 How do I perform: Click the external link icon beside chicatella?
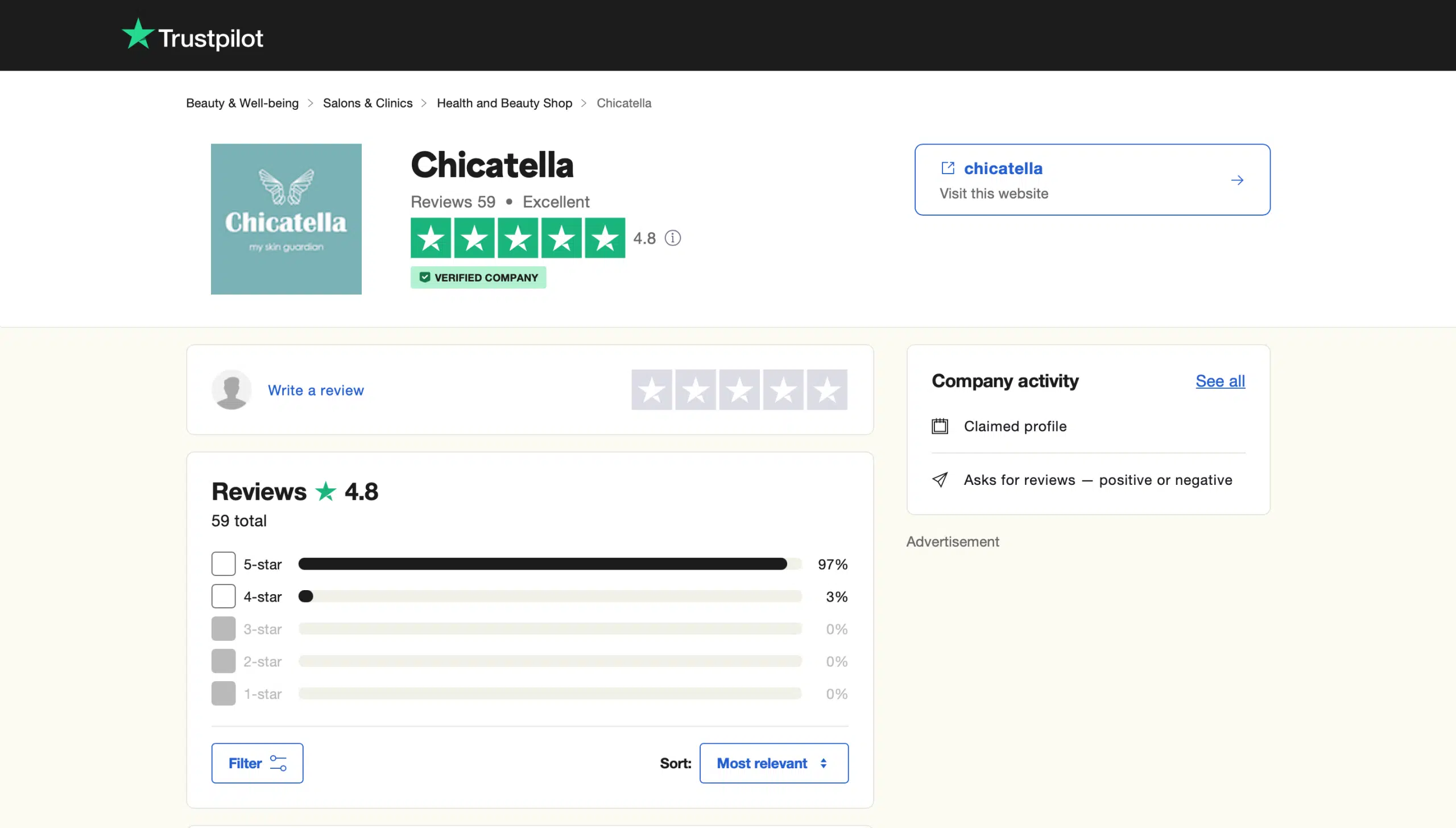pos(948,168)
